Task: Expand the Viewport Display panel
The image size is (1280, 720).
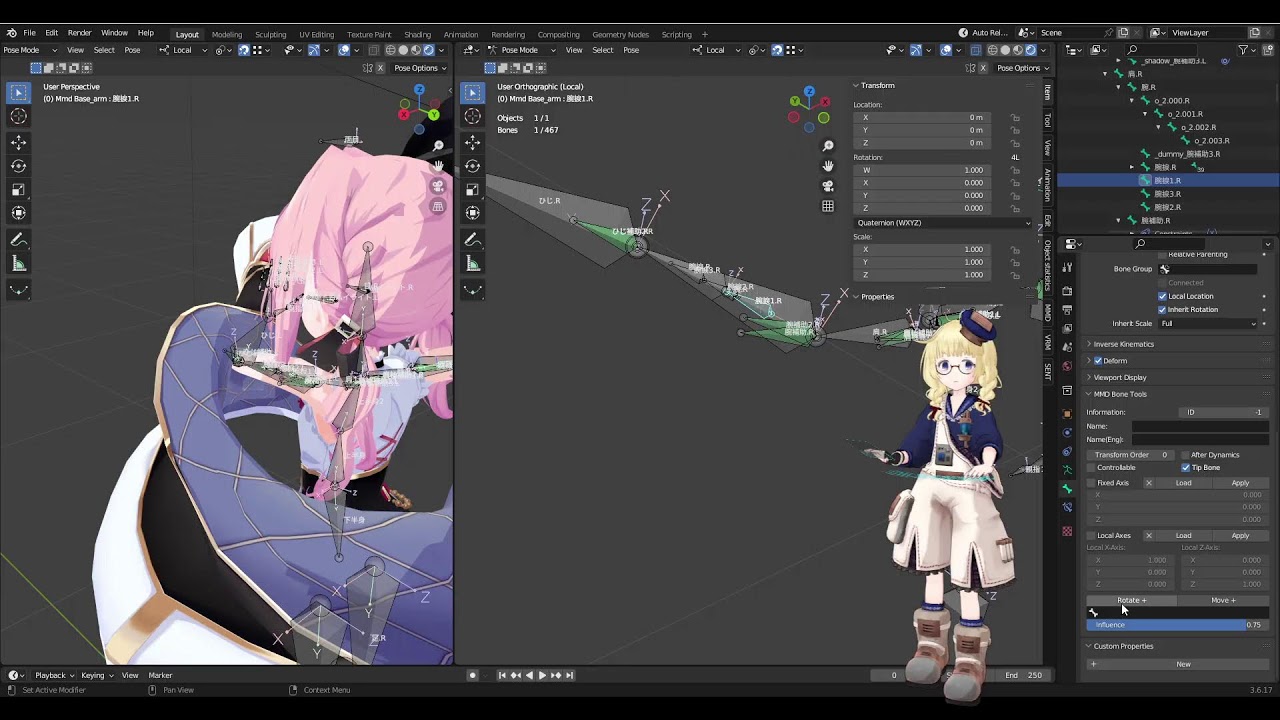Action: (1120, 377)
